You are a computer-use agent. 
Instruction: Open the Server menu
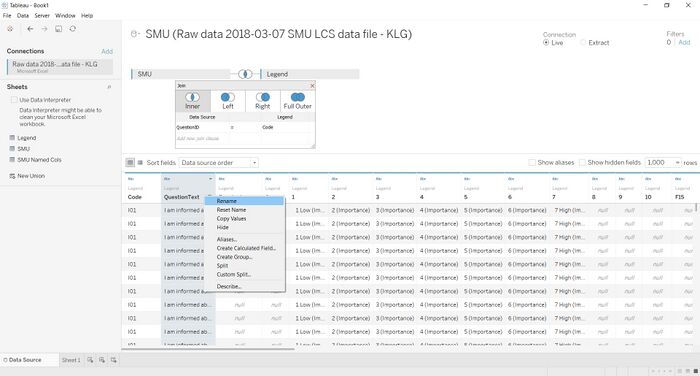click(42, 16)
